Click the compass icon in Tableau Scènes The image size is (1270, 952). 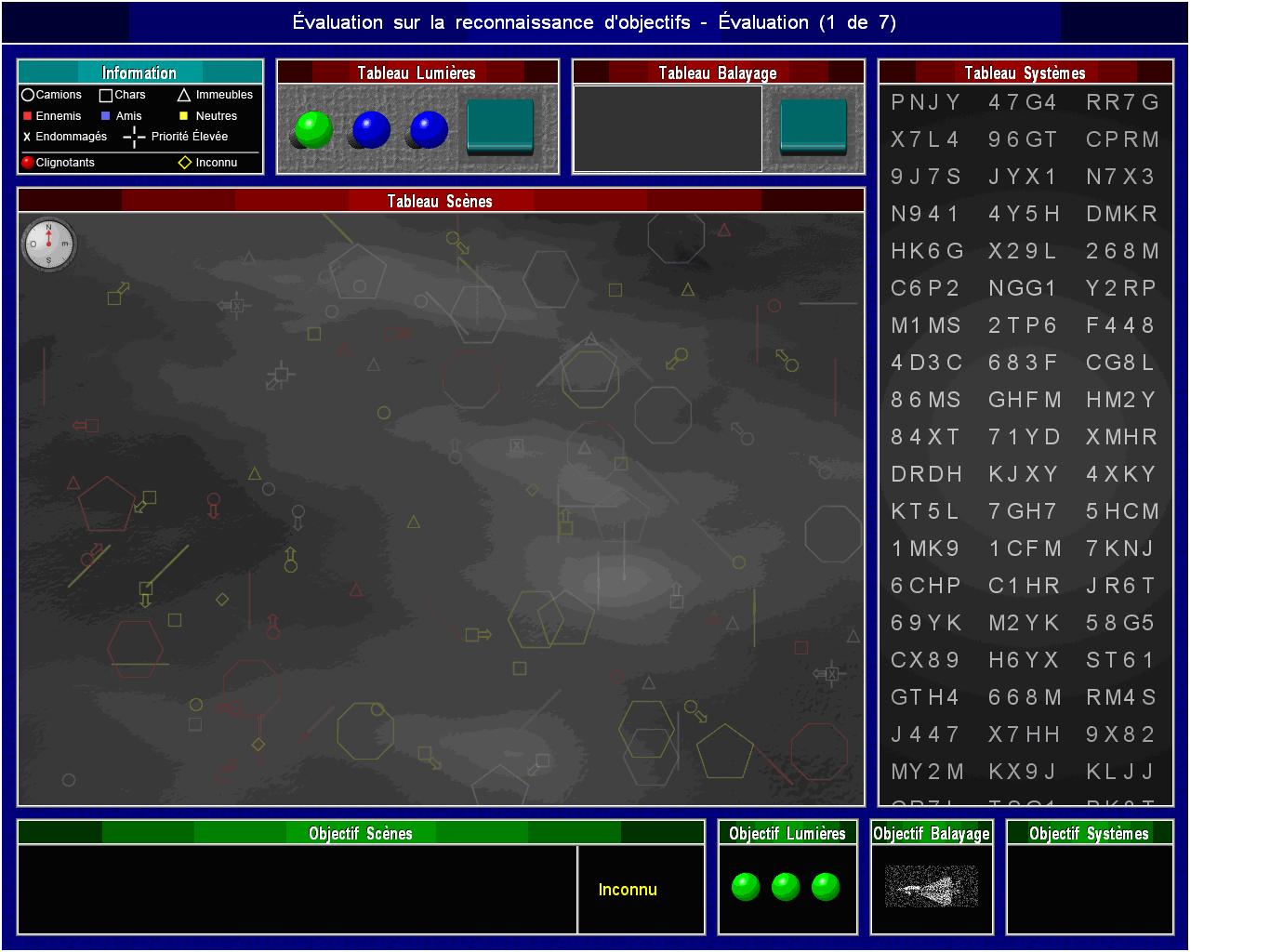pyautogui.click(x=49, y=245)
